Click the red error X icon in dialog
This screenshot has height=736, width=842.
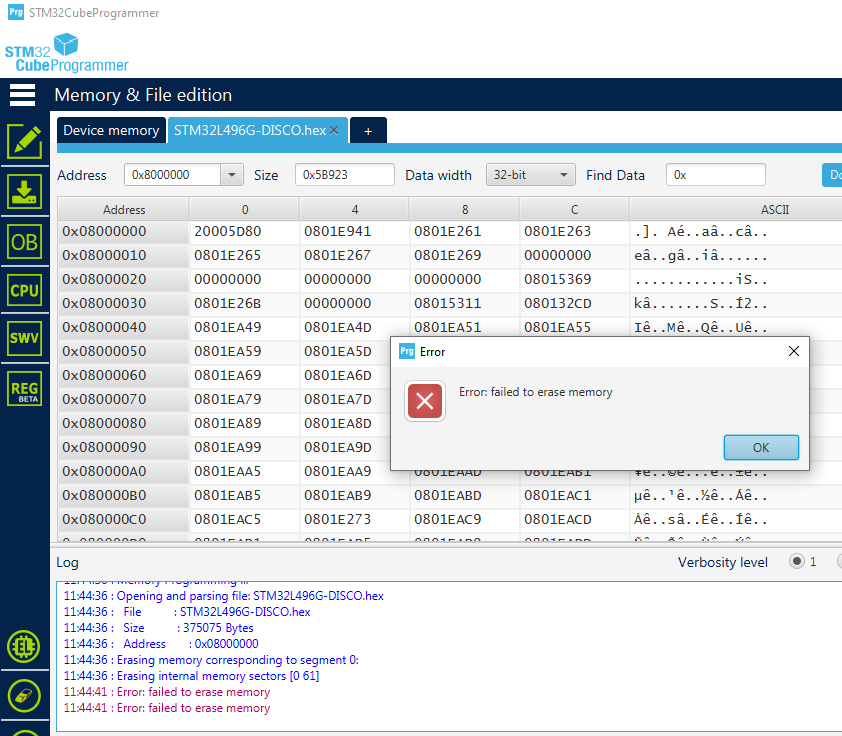point(425,401)
